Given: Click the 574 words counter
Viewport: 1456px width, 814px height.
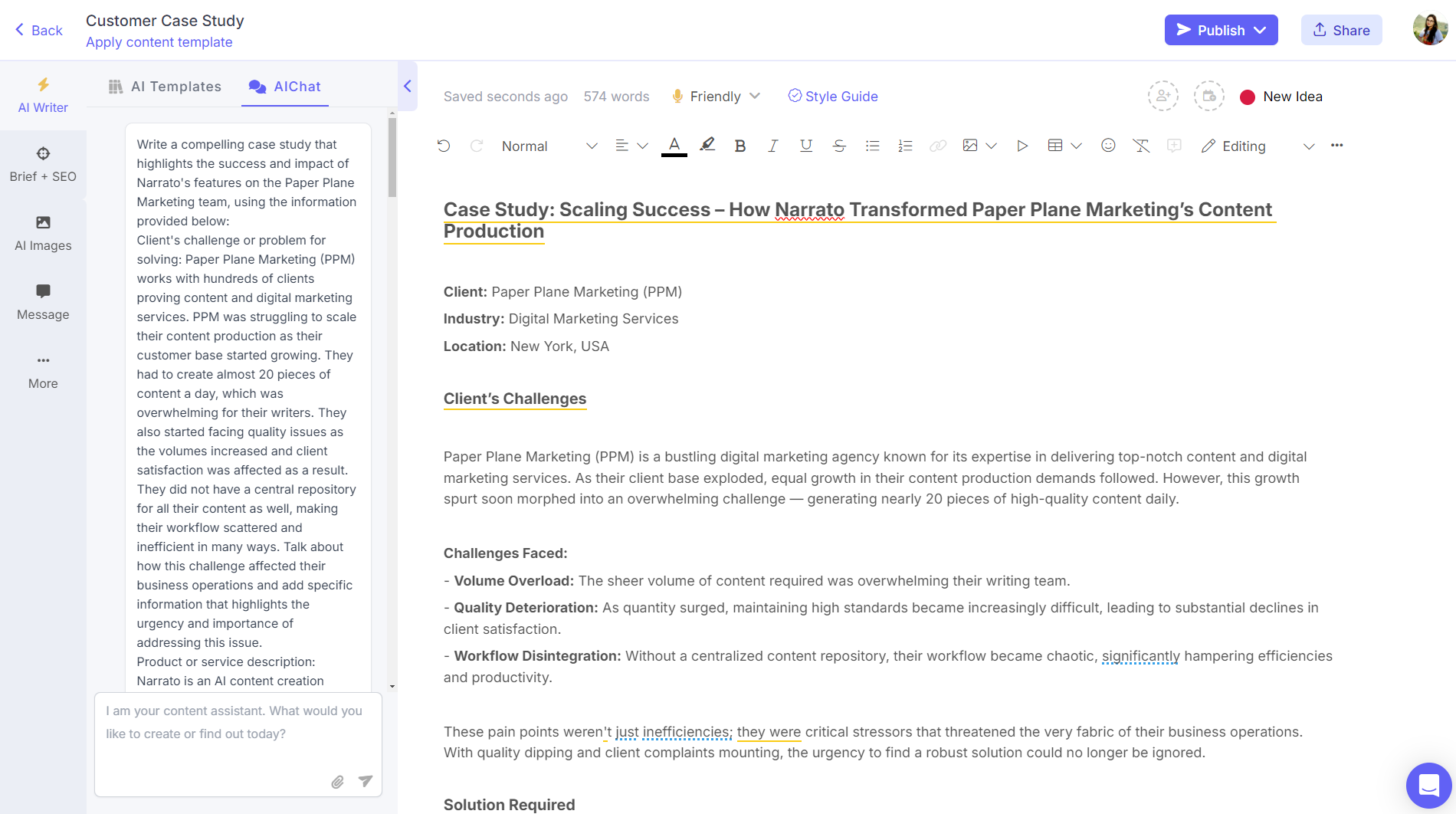Looking at the screenshot, I should [616, 97].
